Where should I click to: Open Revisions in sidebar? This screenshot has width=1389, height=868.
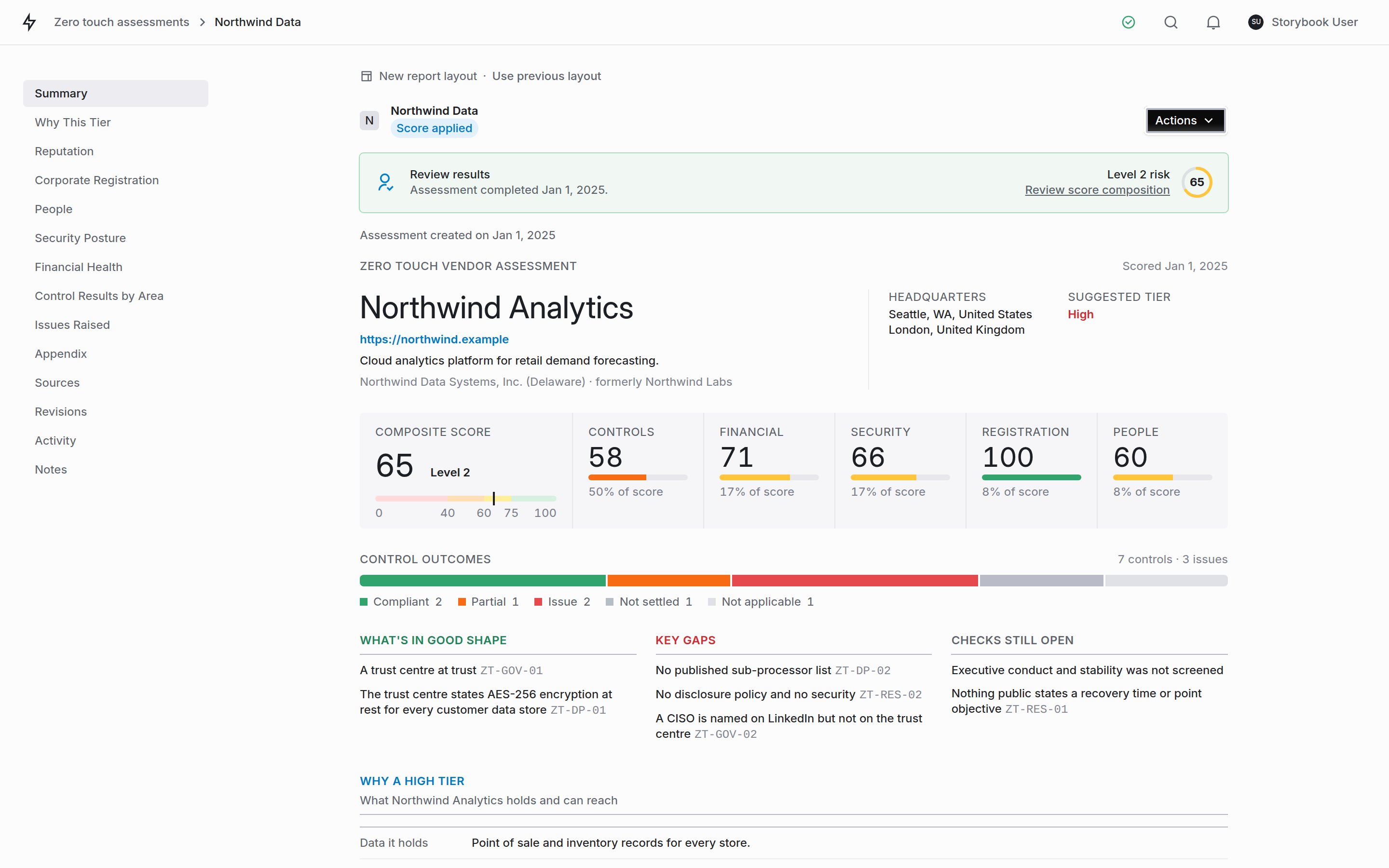point(115,412)
